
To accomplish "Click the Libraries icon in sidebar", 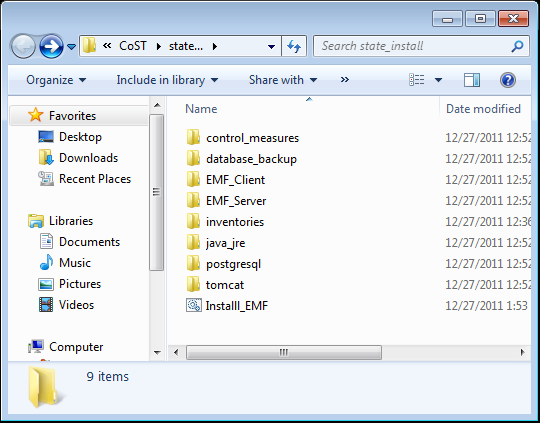I will point(36,221).
